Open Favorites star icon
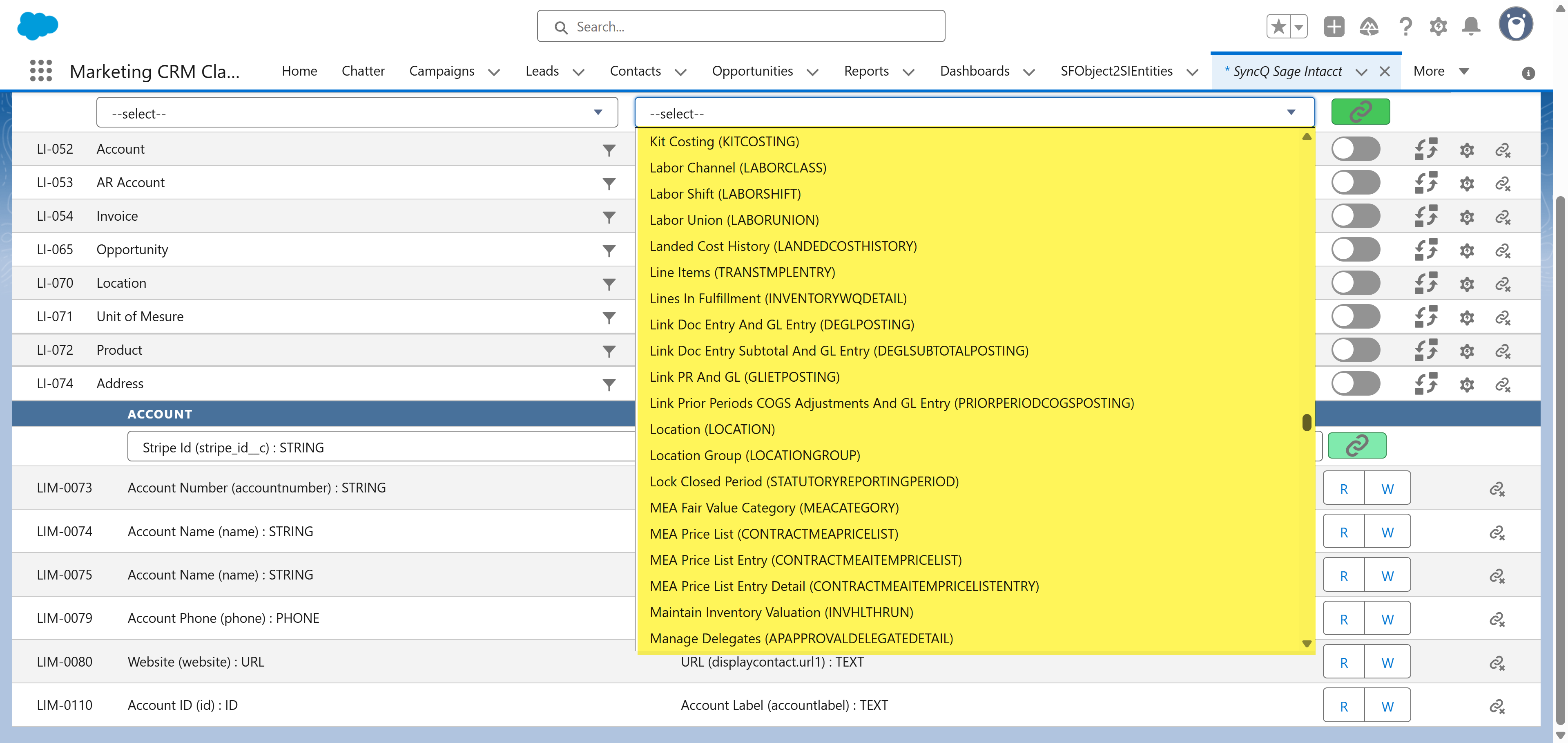 [1279, 26]
